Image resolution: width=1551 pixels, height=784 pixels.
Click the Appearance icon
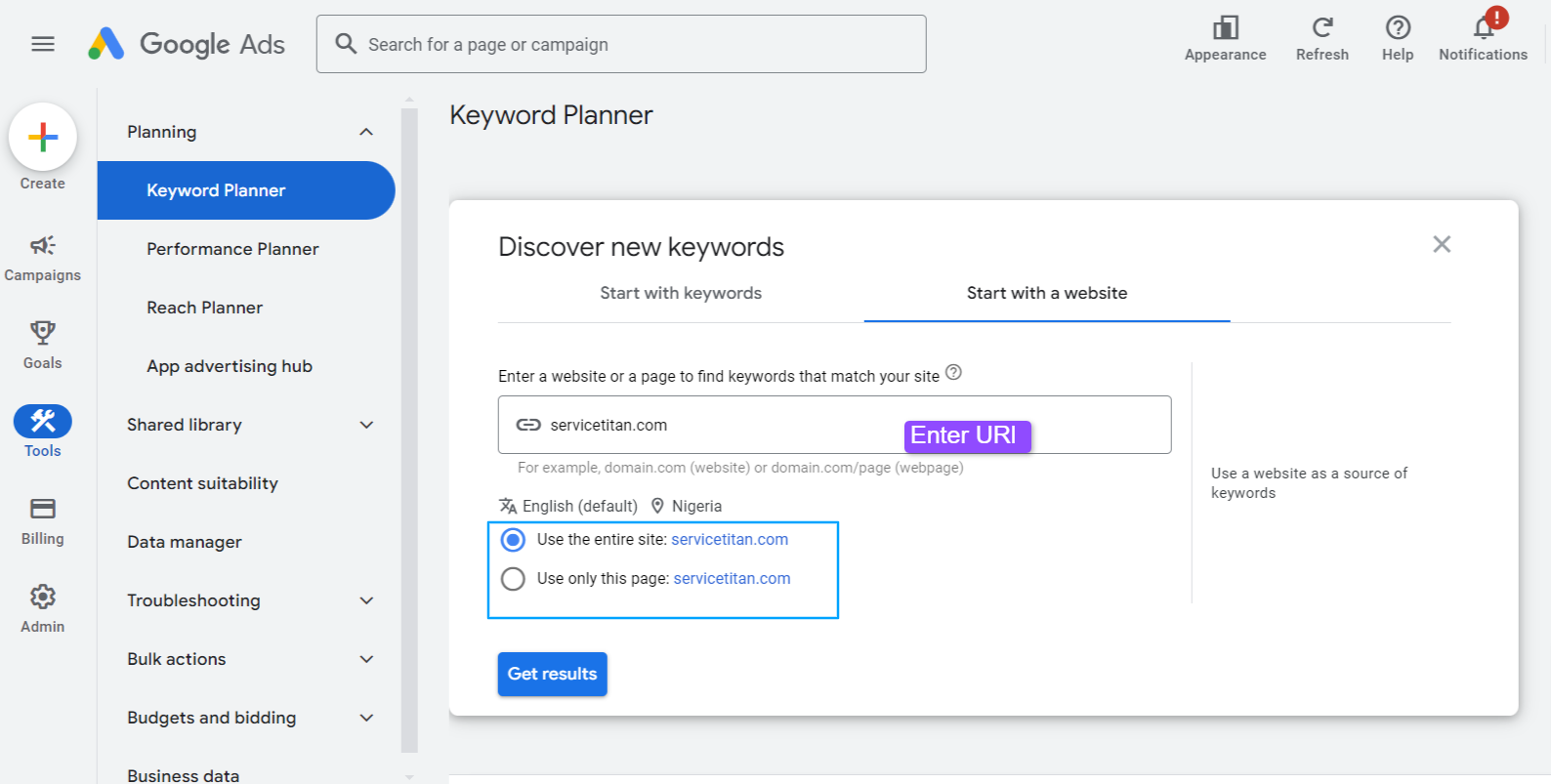(1225, 28)
